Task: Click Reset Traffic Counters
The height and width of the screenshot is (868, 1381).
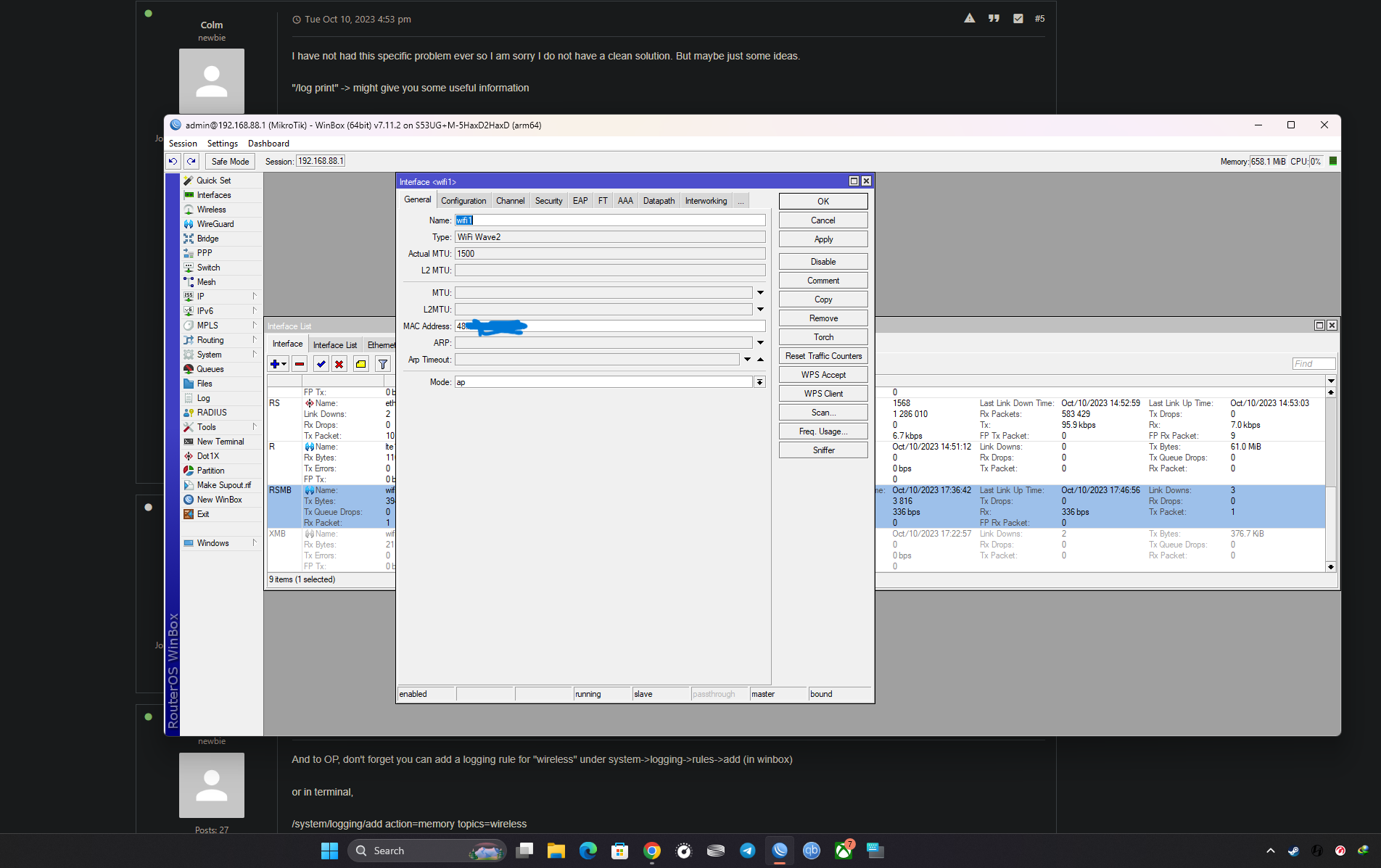Action: (x=823, y=356)
